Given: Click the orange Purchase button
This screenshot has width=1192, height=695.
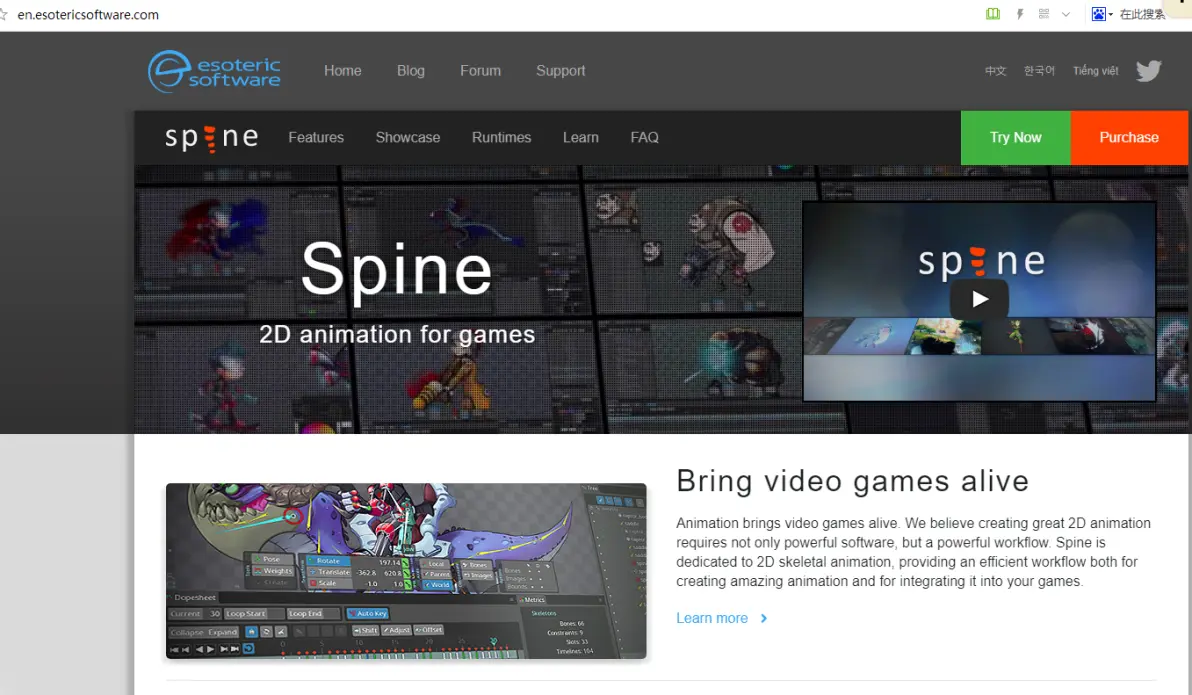Looking at the screenshot, I should click(x=1129, y=138).
